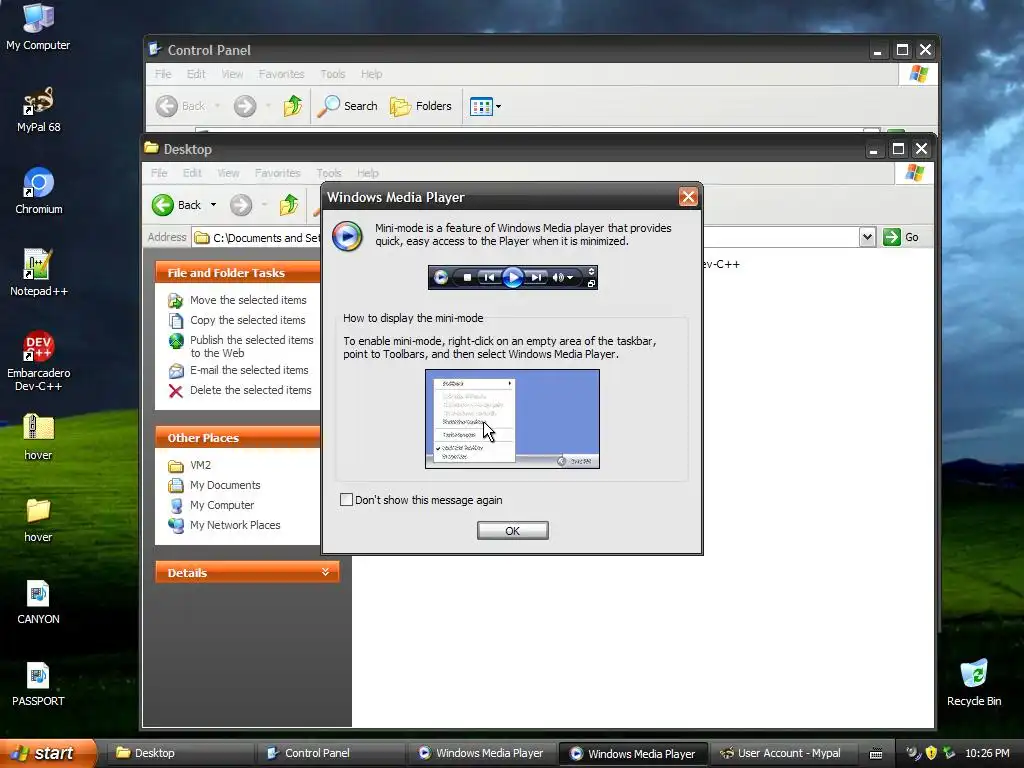Image resolution: width=1024 pixels, height=768 pixels.
Task: Open My Documents under Other Places
Action: (x=225, y=485)
